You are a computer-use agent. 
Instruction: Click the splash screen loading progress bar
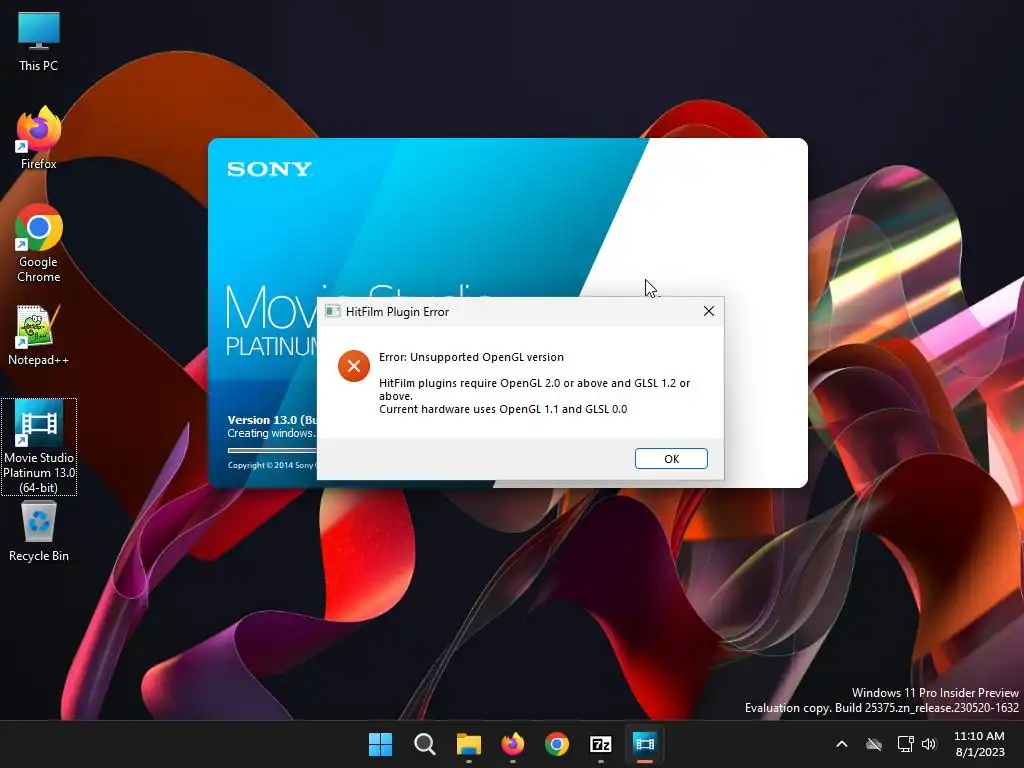coord(272,450)
